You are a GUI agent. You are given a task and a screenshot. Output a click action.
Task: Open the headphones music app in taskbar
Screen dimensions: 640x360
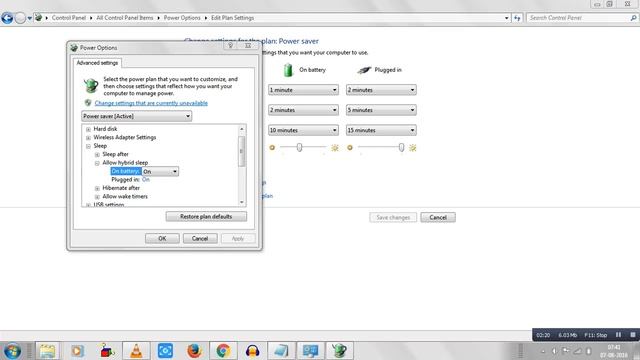click(252, 351)
